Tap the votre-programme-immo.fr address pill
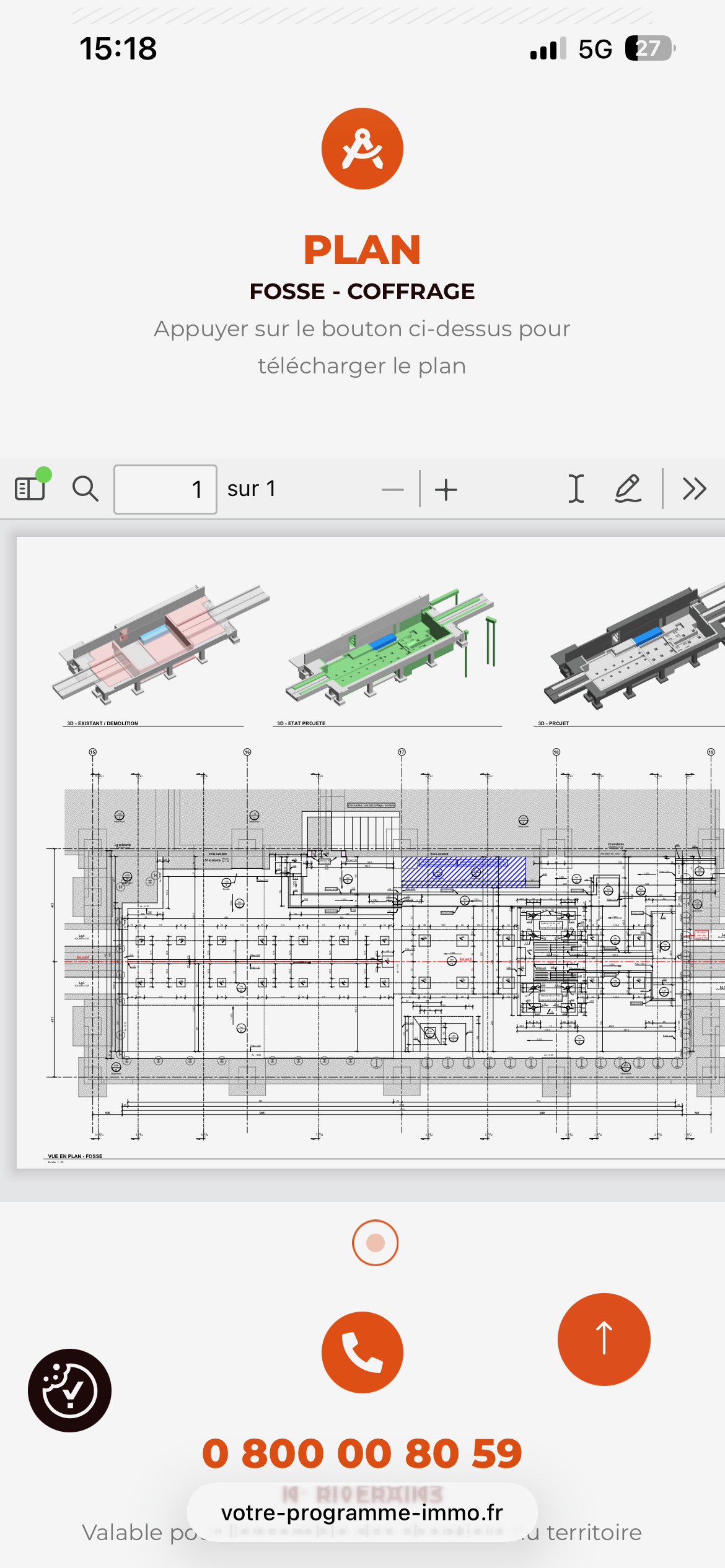Viewport: 725px width, 1568px height. [362, 1512]
